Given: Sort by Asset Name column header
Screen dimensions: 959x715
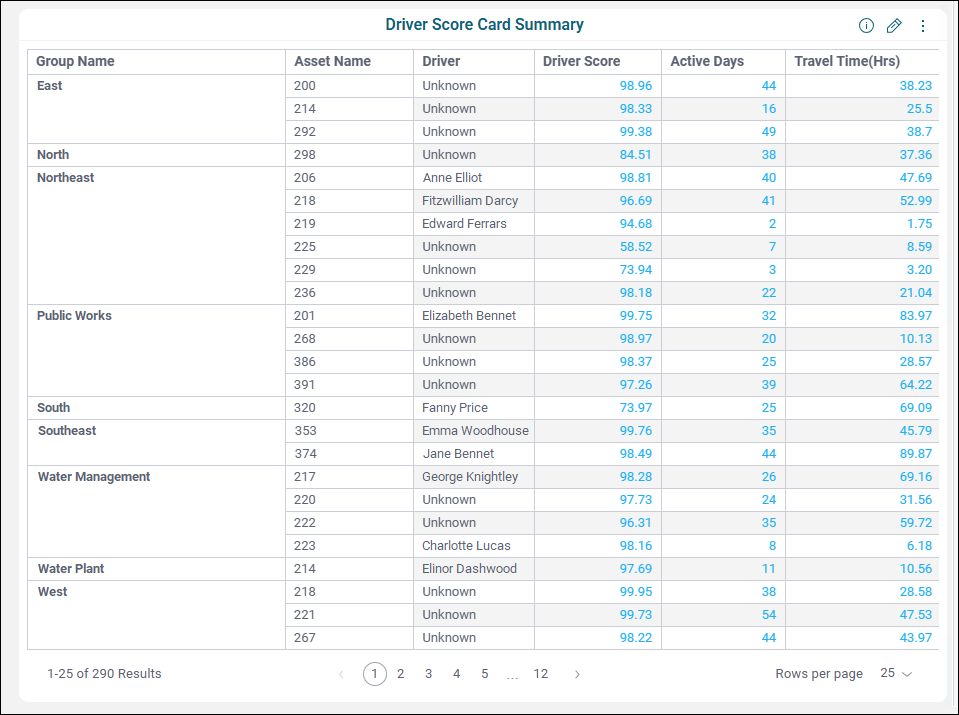Looking at the screenshot, I should coord(332,61).
